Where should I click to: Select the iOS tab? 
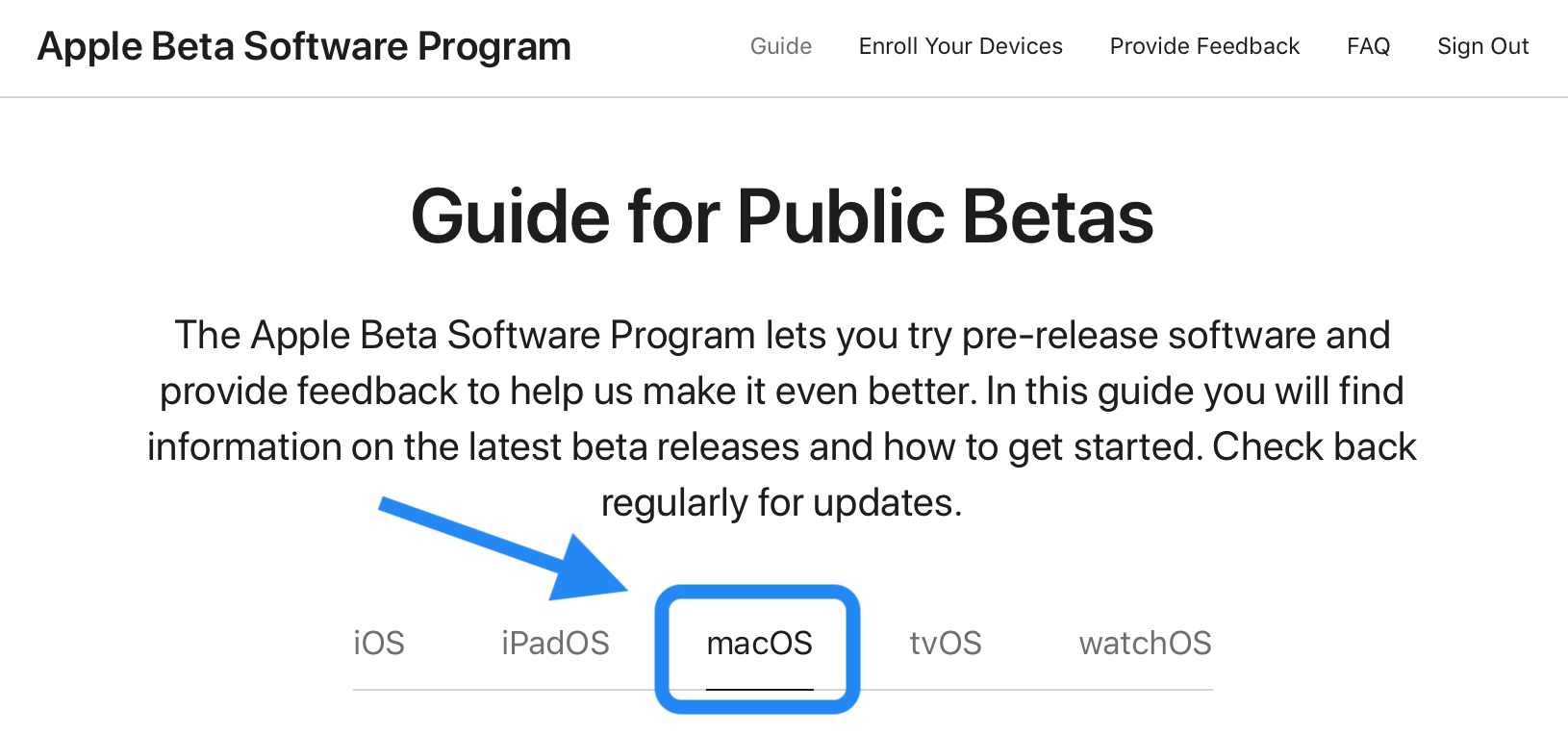[x=378, y=643]
